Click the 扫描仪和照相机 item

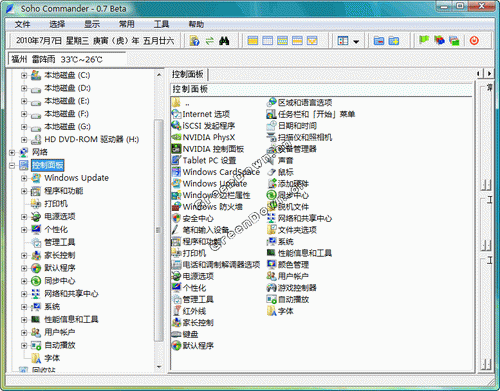[x=300, y=137]
